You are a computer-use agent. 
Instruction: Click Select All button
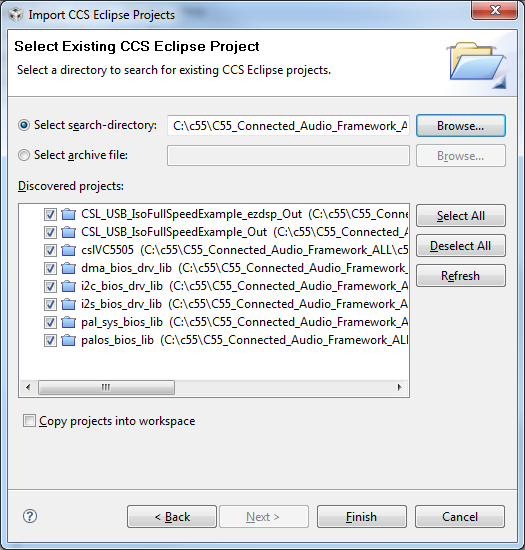[460, 216]
